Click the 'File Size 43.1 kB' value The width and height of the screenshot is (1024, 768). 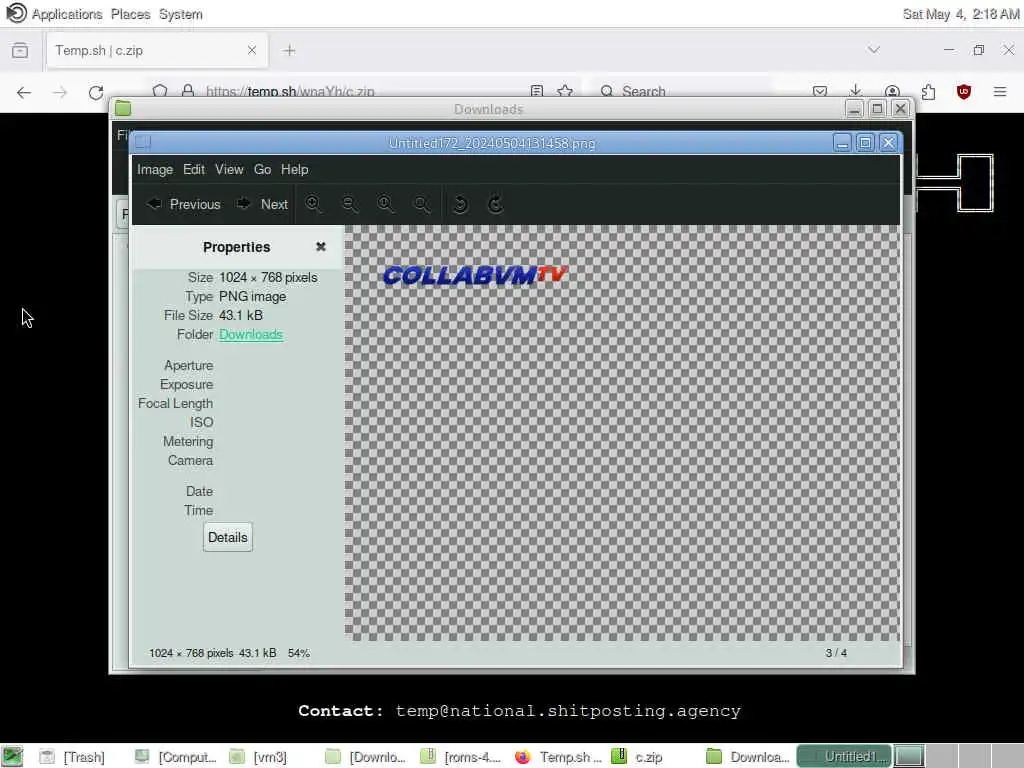(241, 315)
